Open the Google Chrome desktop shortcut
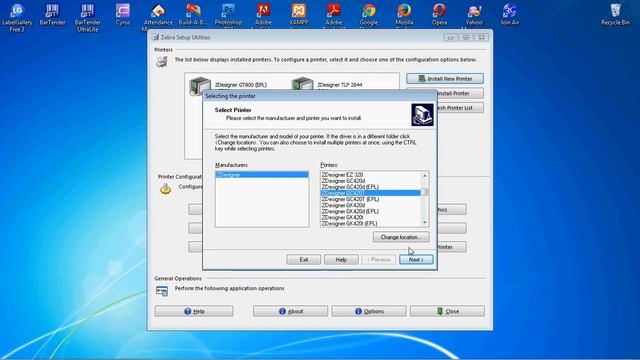This screenshot has height=360, width=640. (369, 15)
